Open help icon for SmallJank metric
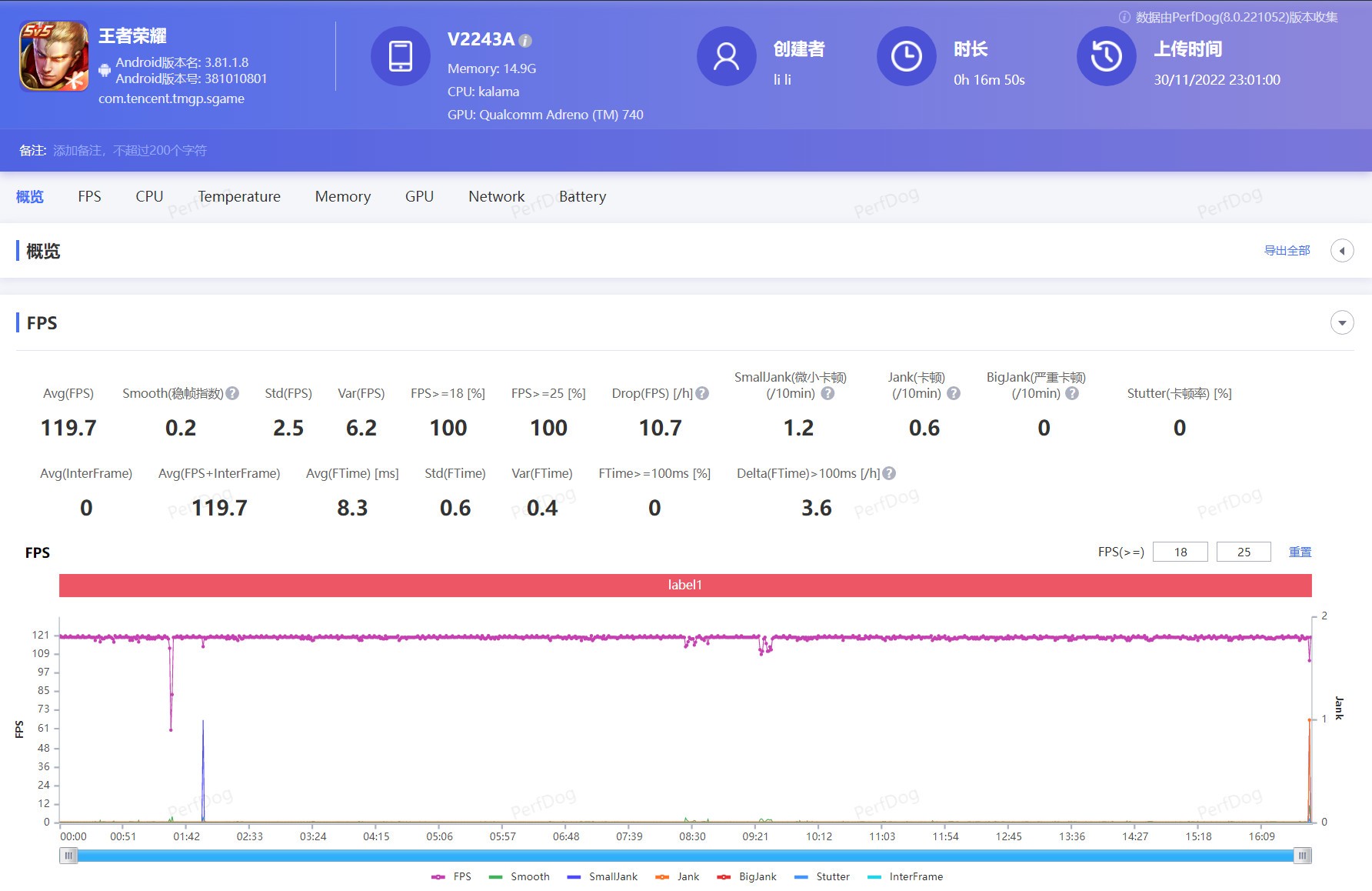 pyautogui.click(x=828, y=393)
